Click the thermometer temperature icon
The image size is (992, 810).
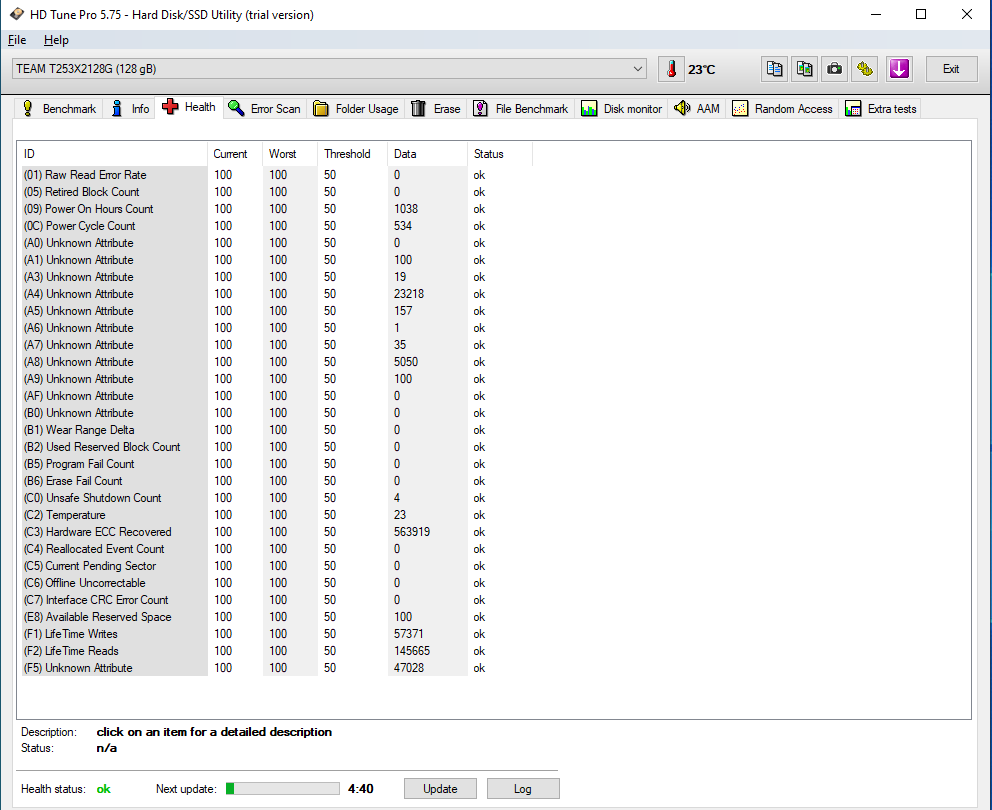click(x=671, y=69)
